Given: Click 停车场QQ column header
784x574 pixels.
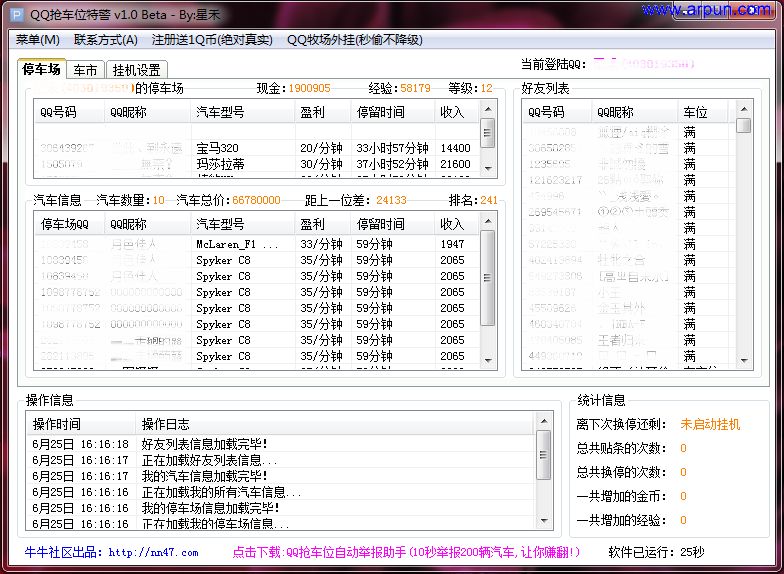Looking at the screenshot, I should (69, 224).
